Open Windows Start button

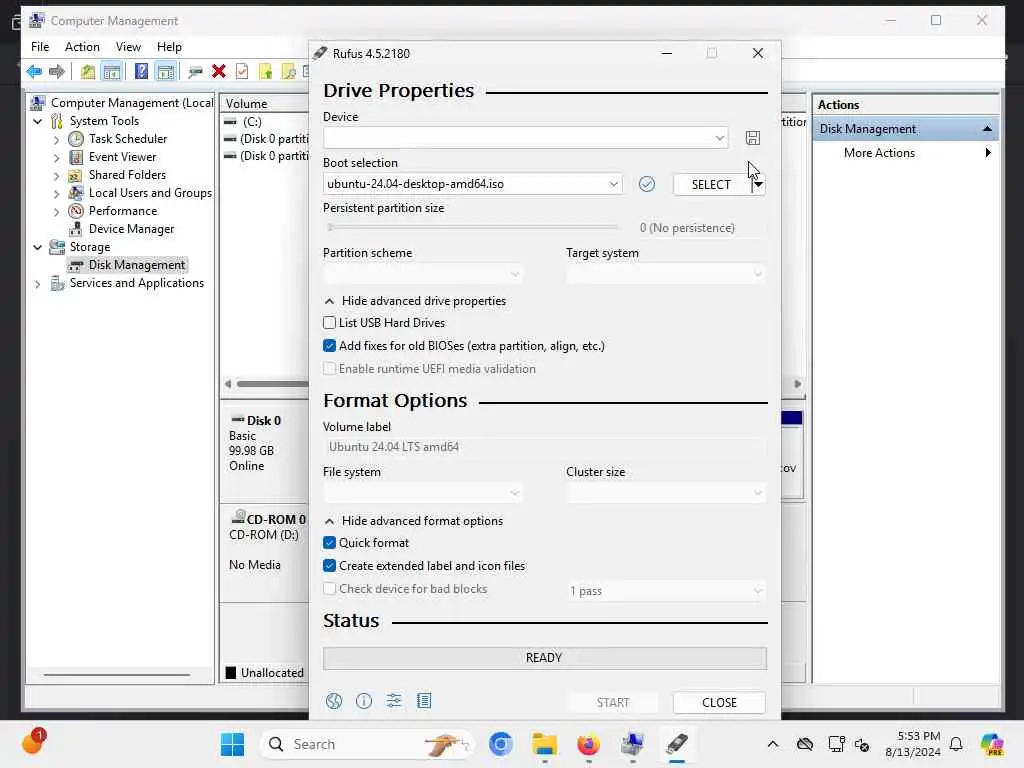pos(232,744)
